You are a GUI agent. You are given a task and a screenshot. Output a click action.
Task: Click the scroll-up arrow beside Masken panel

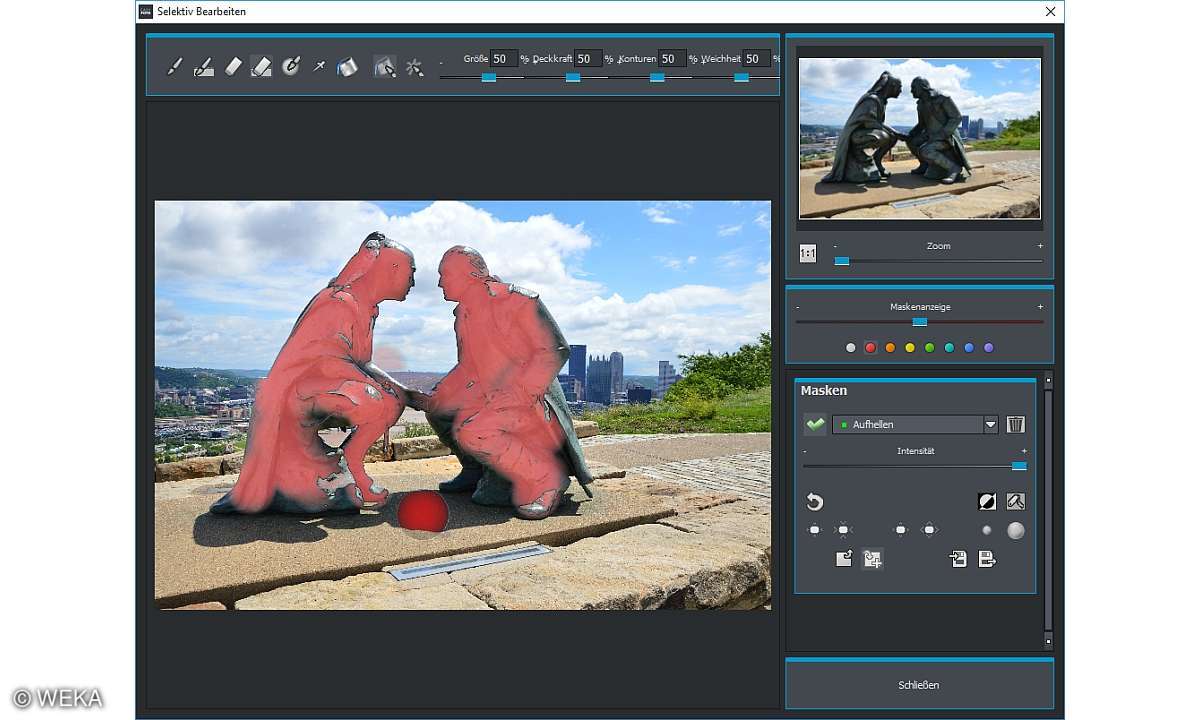click(x=1048, y=380)
